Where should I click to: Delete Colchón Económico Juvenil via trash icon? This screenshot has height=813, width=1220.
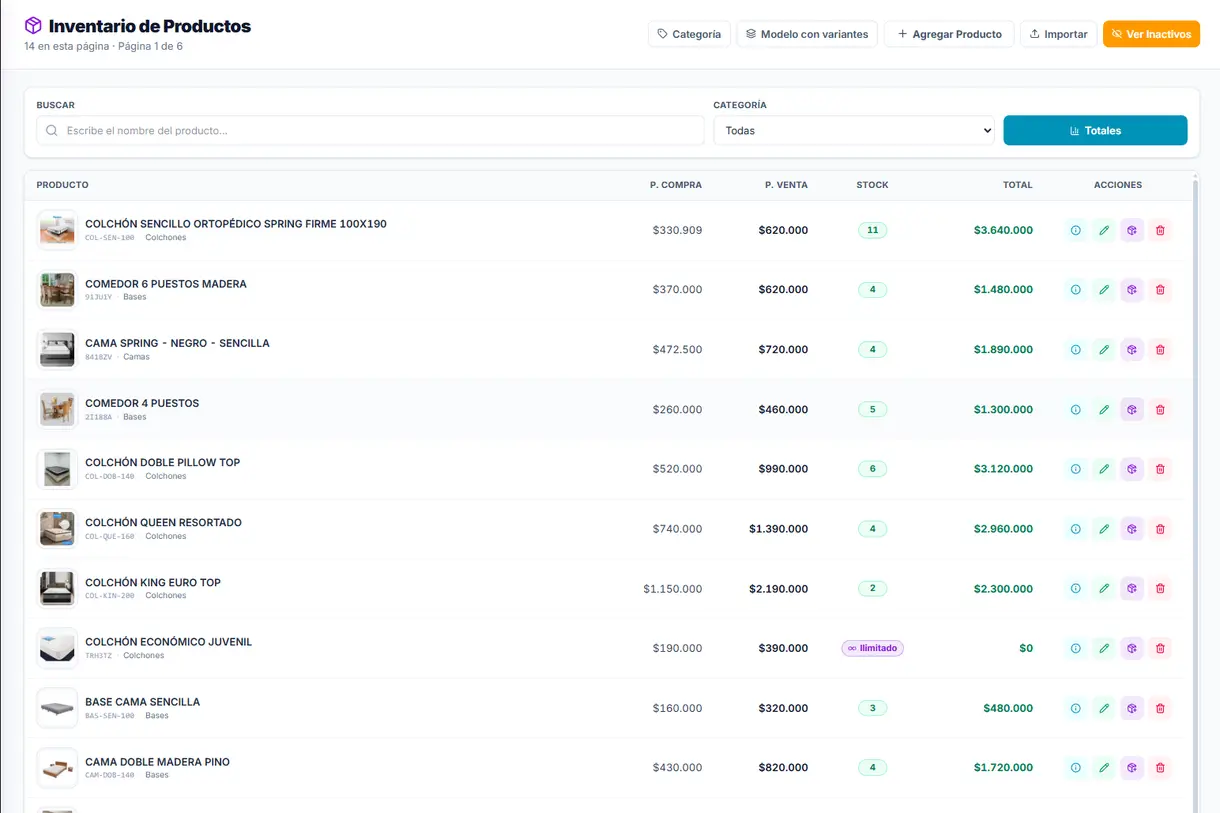pos(1160,648)
